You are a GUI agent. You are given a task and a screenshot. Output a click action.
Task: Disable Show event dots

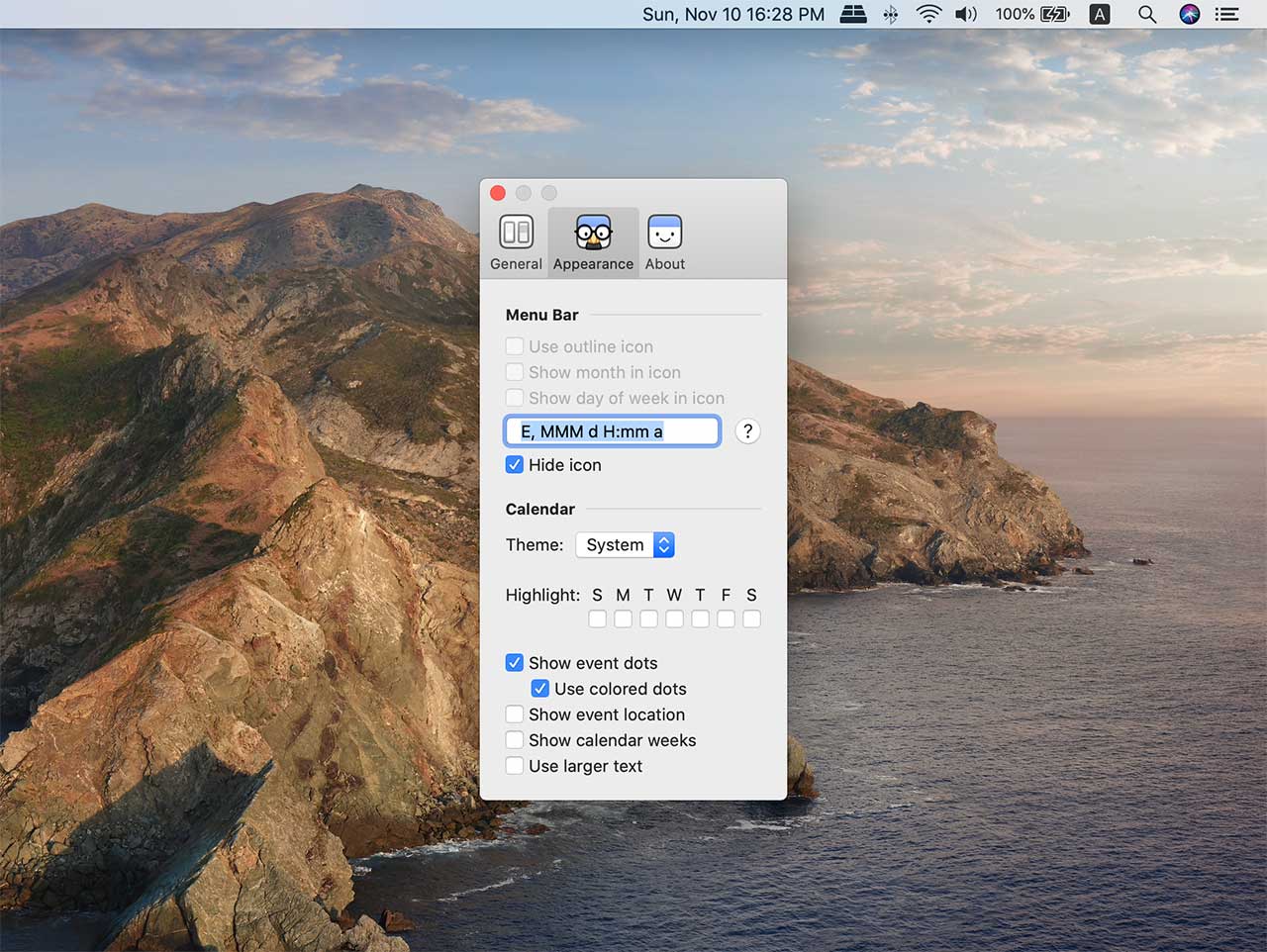coord(515,663)
